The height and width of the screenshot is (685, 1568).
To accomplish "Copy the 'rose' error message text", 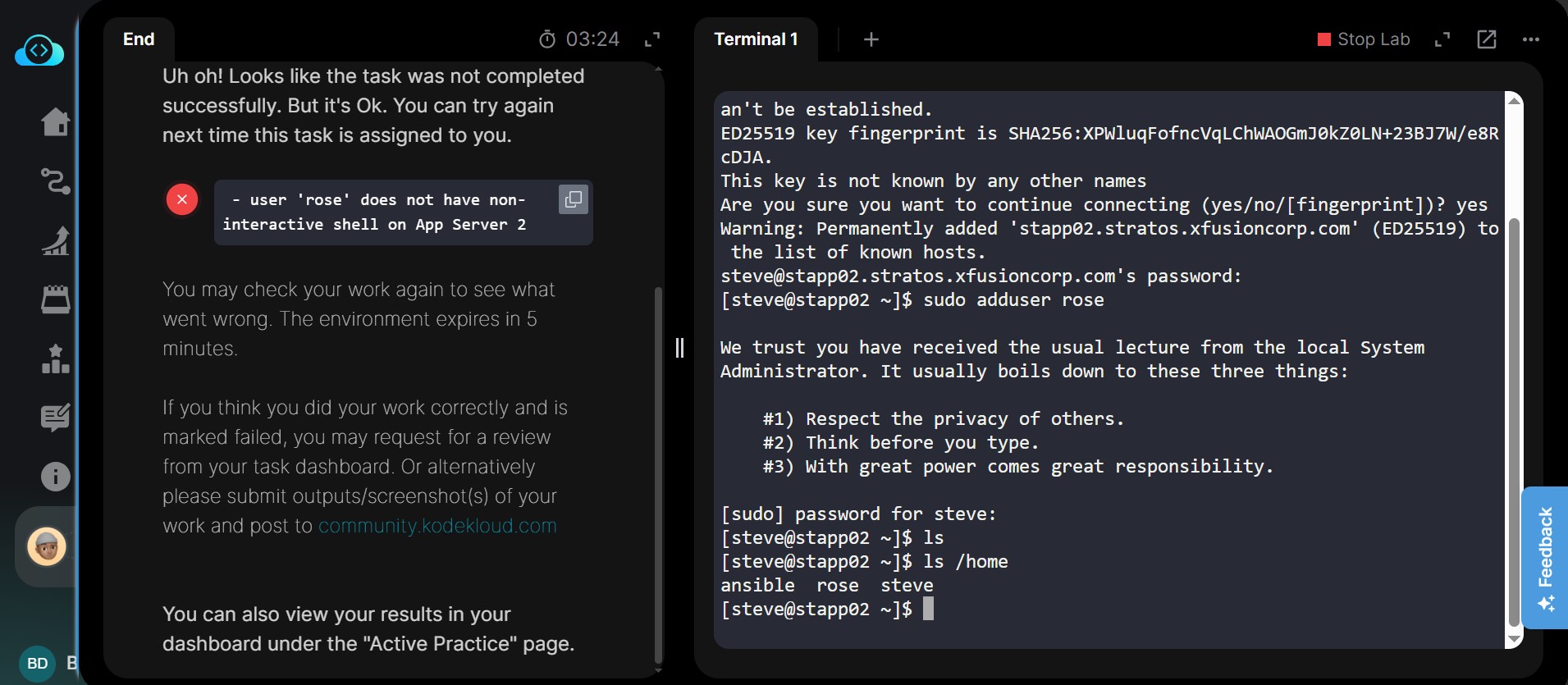I will 574,199.
